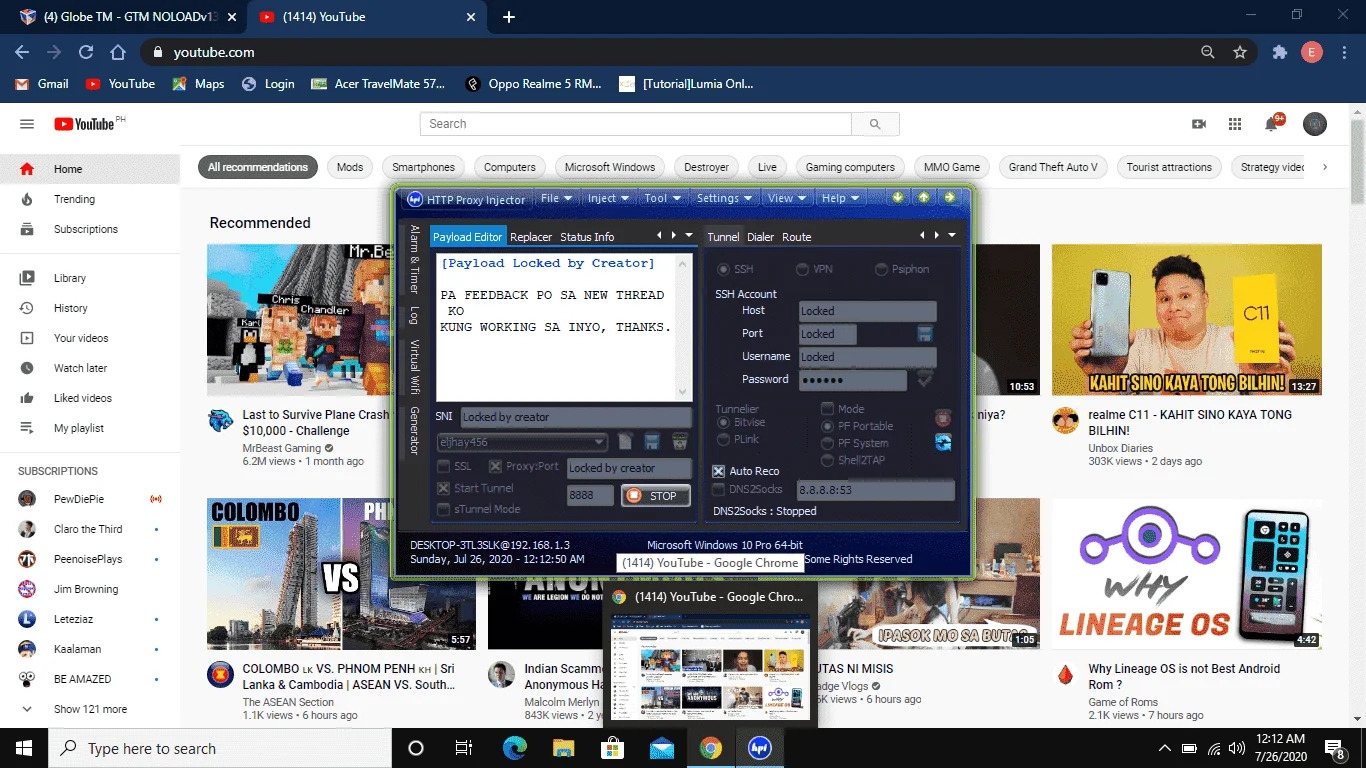Click the trash delete icon beside the eljhay456 combo
Screen dimensions: 1366x768
pos(680,441)
